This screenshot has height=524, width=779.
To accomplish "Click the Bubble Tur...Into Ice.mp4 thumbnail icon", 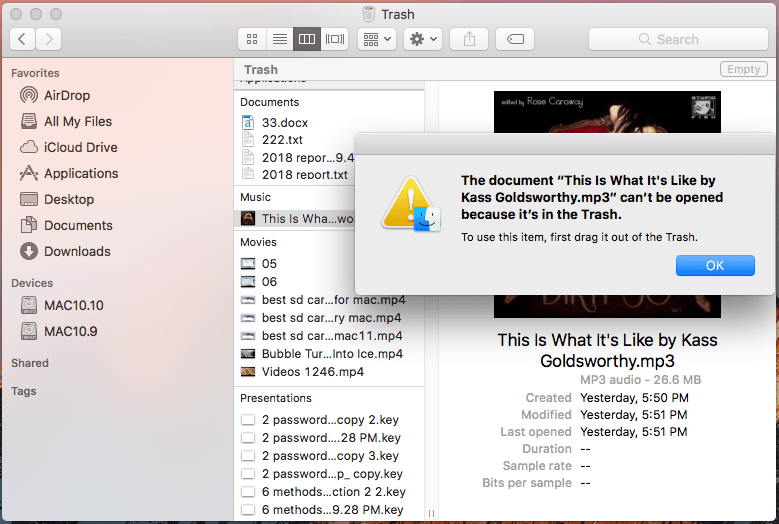I will (x=248, y=354).
